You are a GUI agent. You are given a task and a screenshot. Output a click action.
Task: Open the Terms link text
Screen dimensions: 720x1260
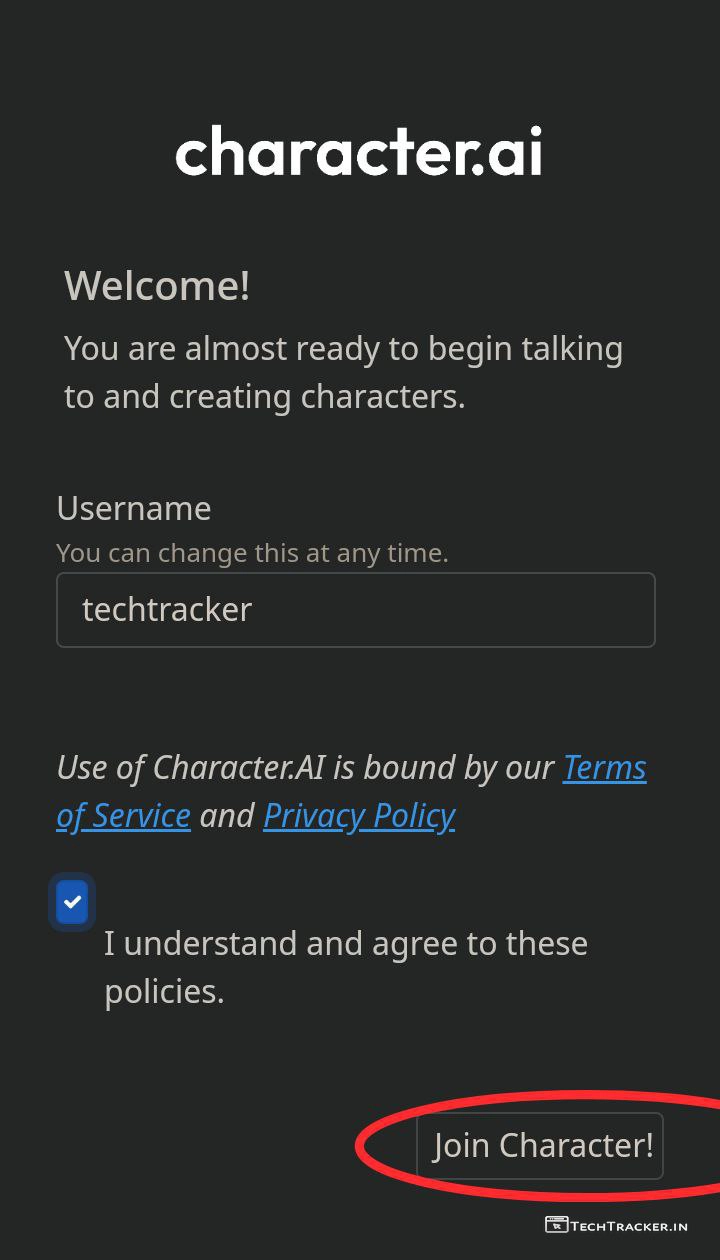pos(604,768)
